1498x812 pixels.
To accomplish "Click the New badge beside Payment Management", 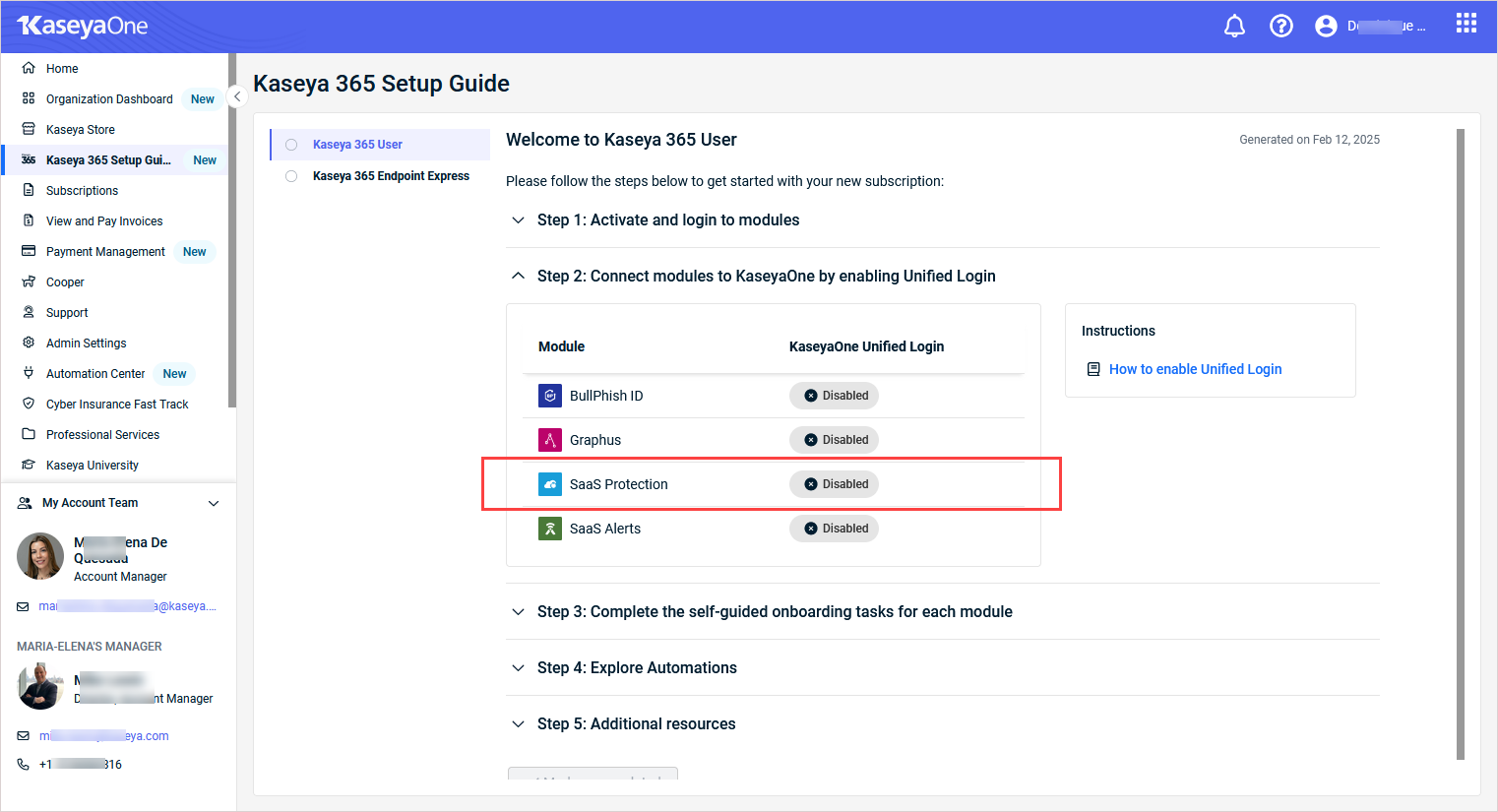I will coord(195,252).
